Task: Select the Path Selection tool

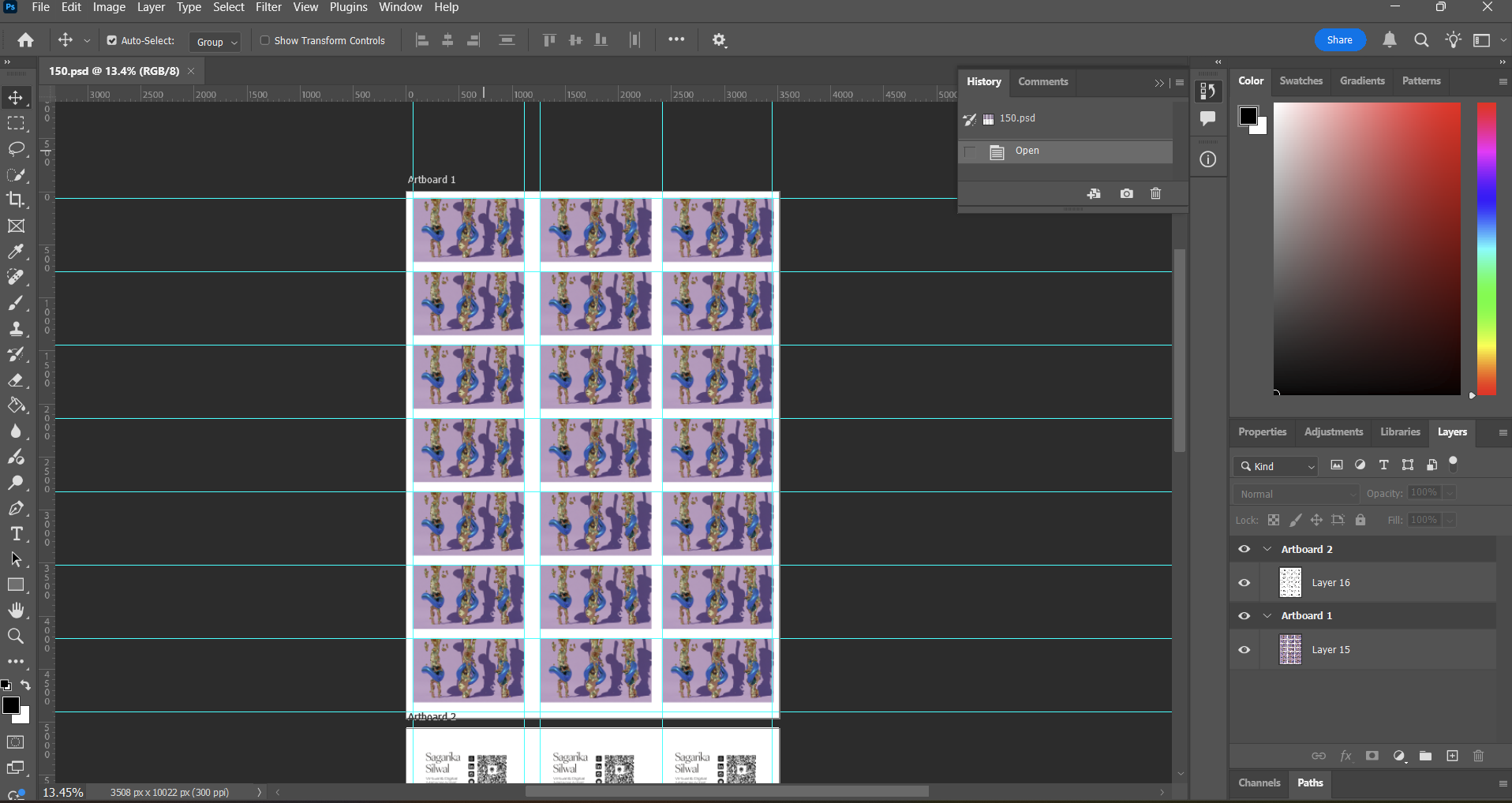Action: [x=16, y=559]
